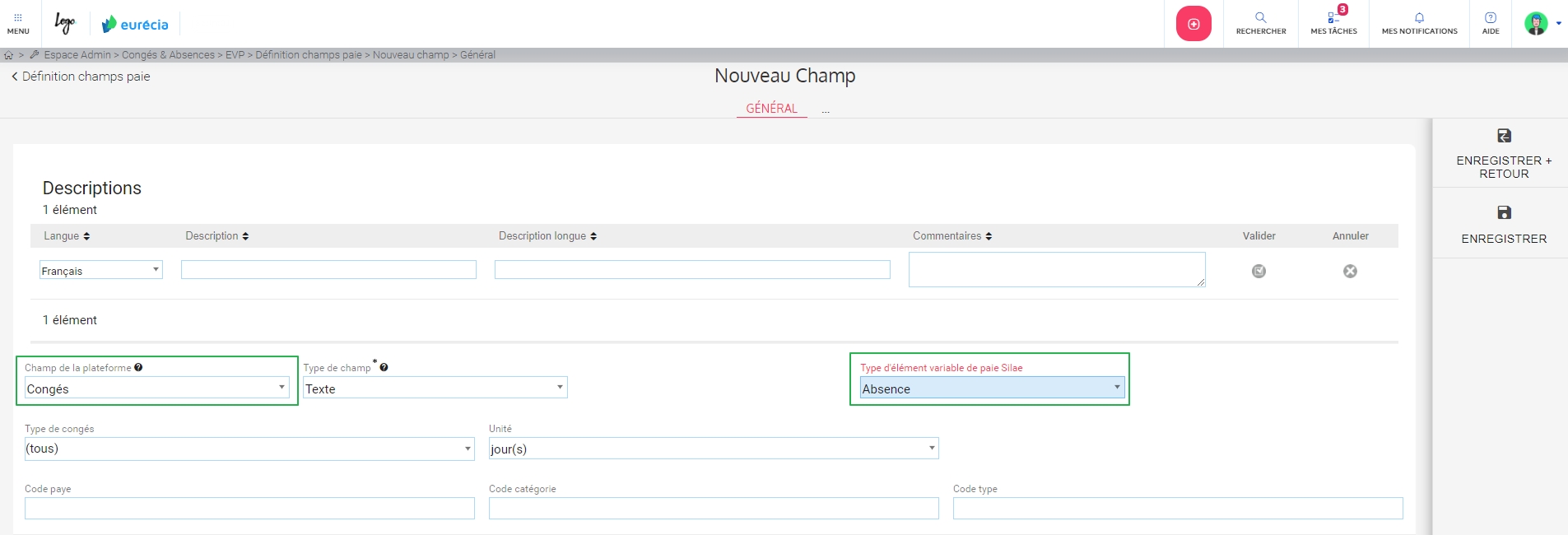Open the Rechercher search icon
This screenshot has width=1568, height=535.
click(1260, 17)
